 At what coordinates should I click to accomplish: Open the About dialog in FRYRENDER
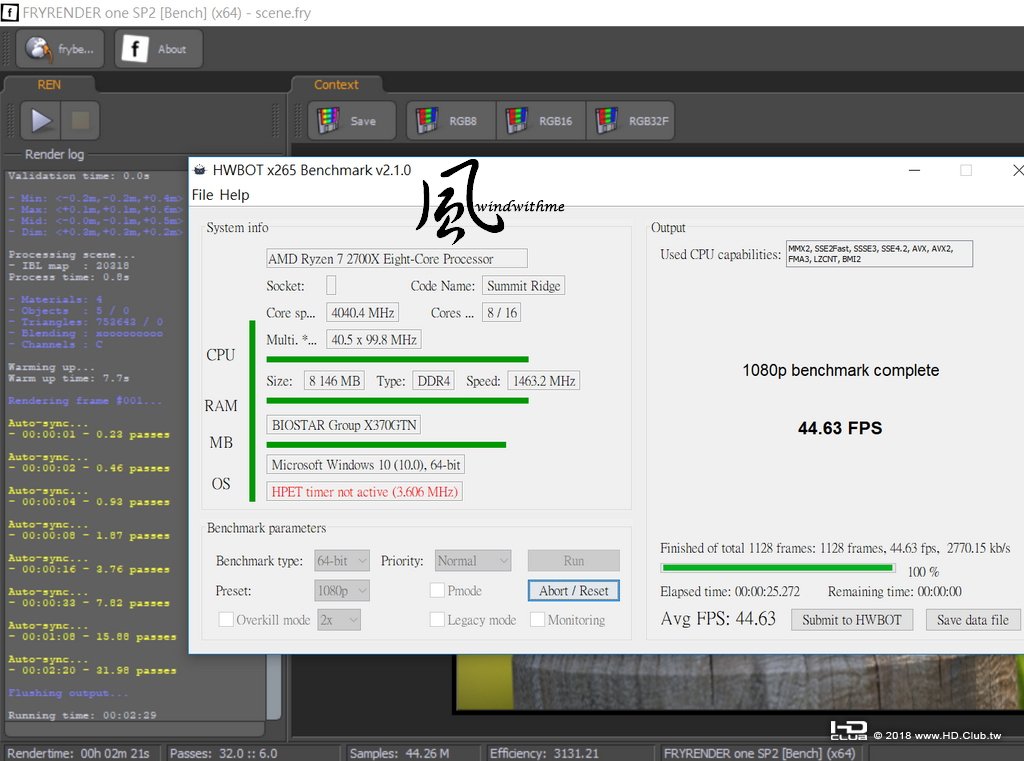159,49
